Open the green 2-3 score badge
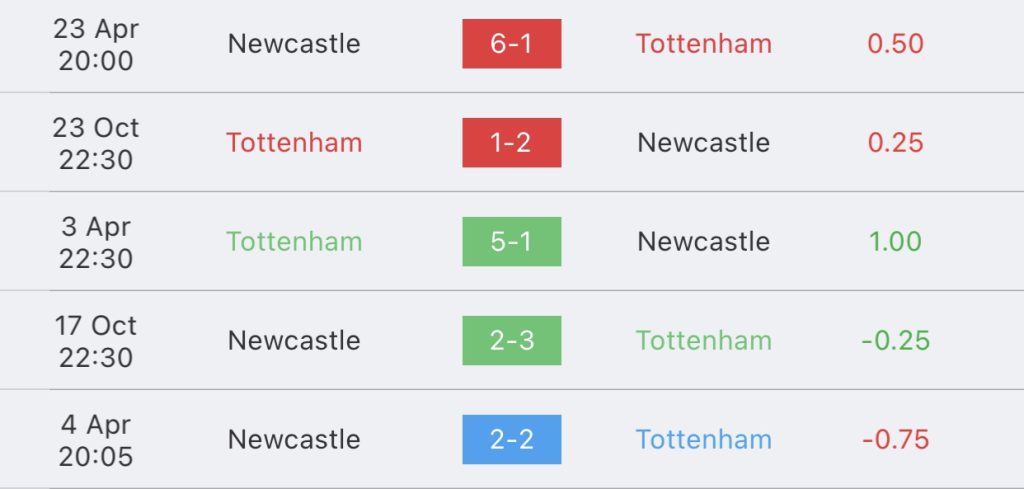This screenshot has width=1024, height=489. point(511,340)
